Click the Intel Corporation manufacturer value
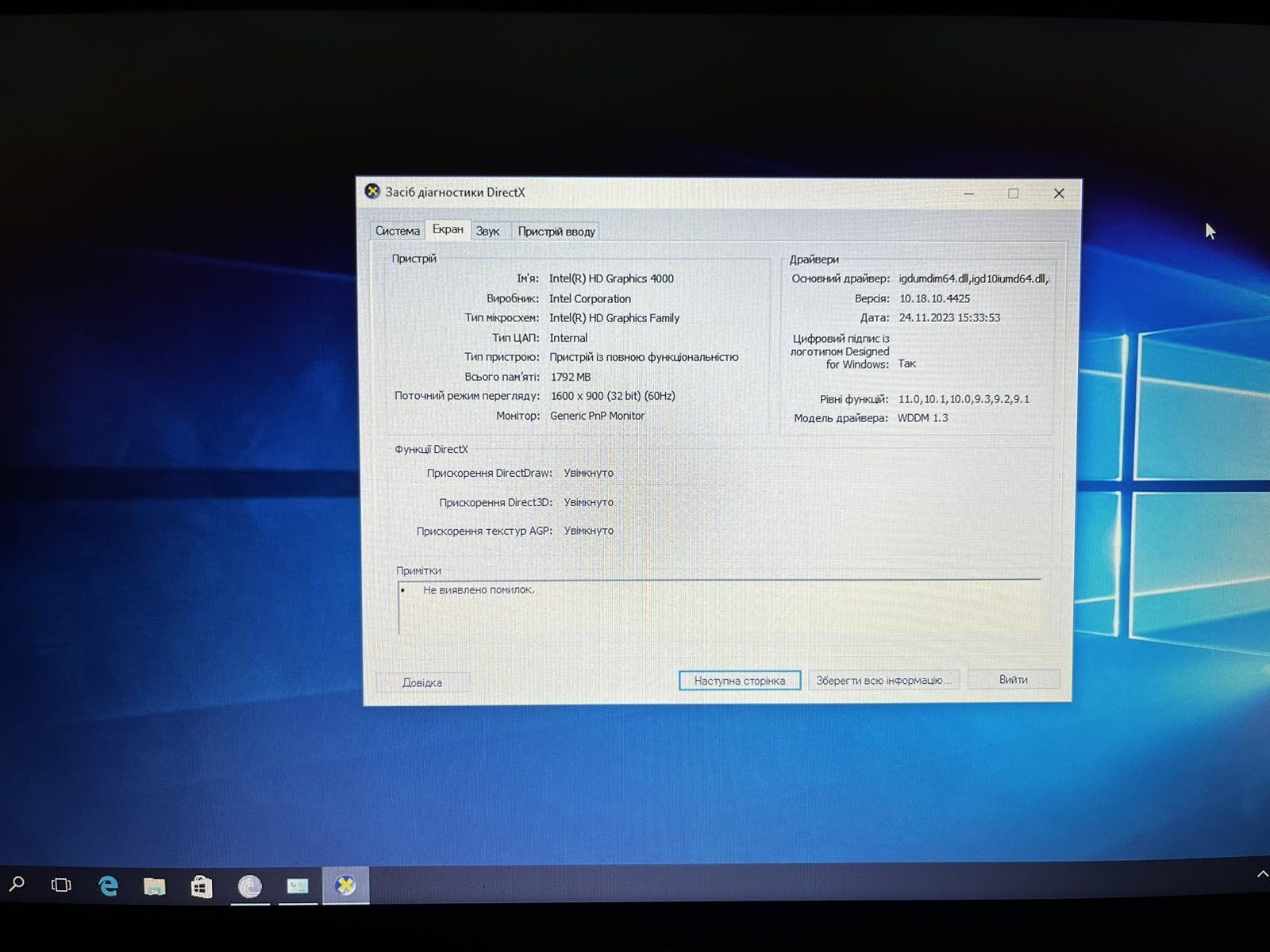 [x=590, y=298]
